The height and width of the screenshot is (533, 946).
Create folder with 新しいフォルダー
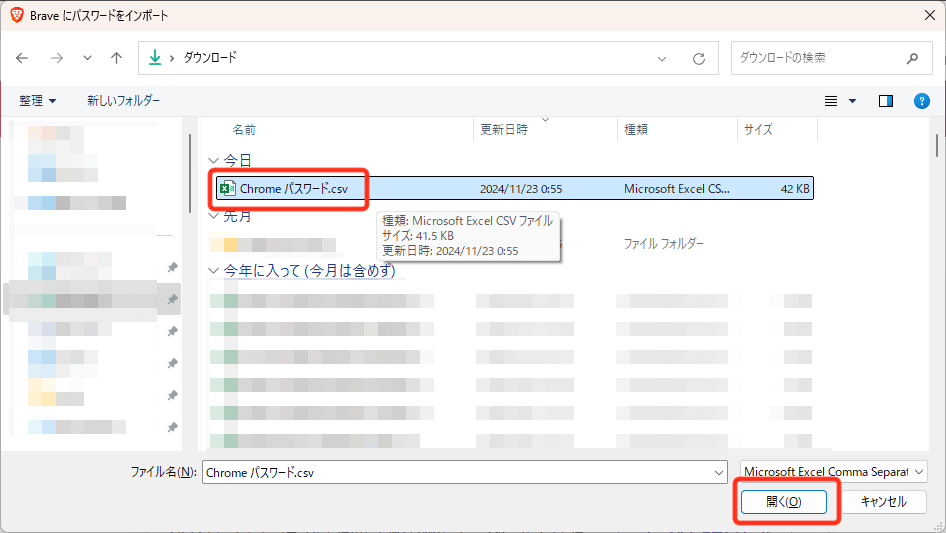[123, 101]
